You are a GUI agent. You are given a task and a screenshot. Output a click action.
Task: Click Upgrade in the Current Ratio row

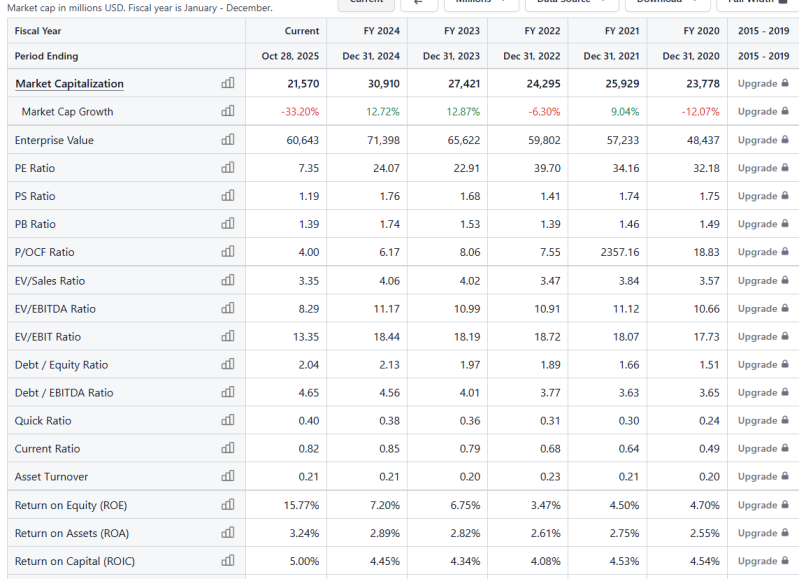pyautogui.click(x=763, y=449)
